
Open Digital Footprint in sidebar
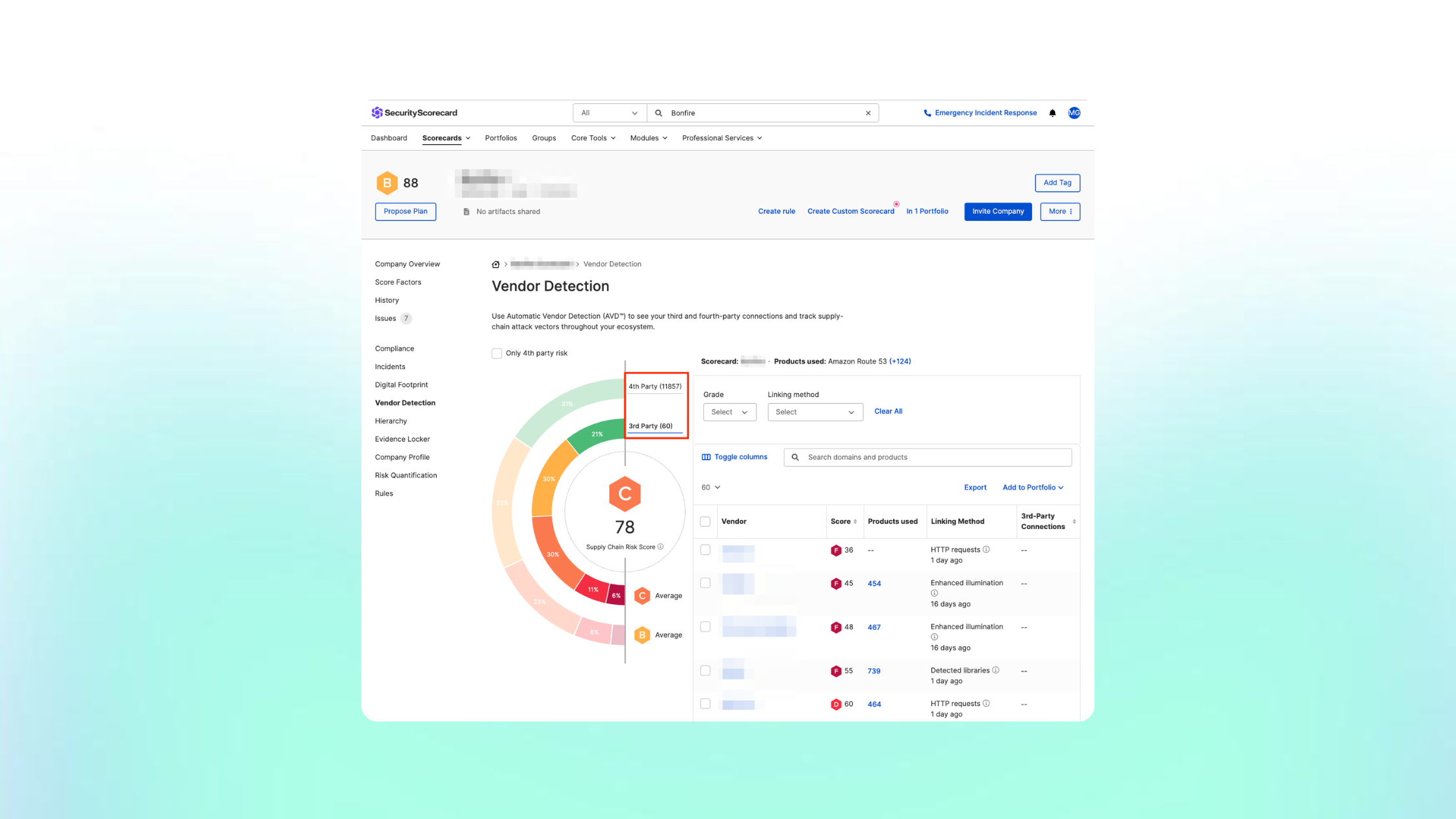point(401,385)
